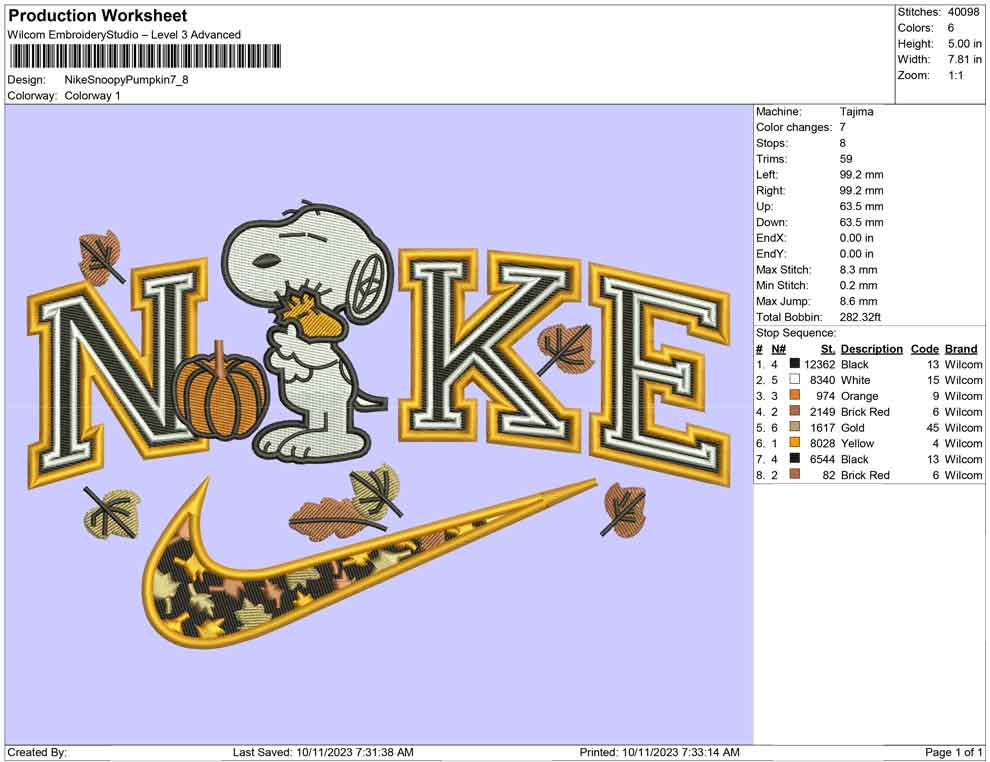The image size is (990, 762).
Task: Click the Colors value '6'
Action: [x=951, y=28]
